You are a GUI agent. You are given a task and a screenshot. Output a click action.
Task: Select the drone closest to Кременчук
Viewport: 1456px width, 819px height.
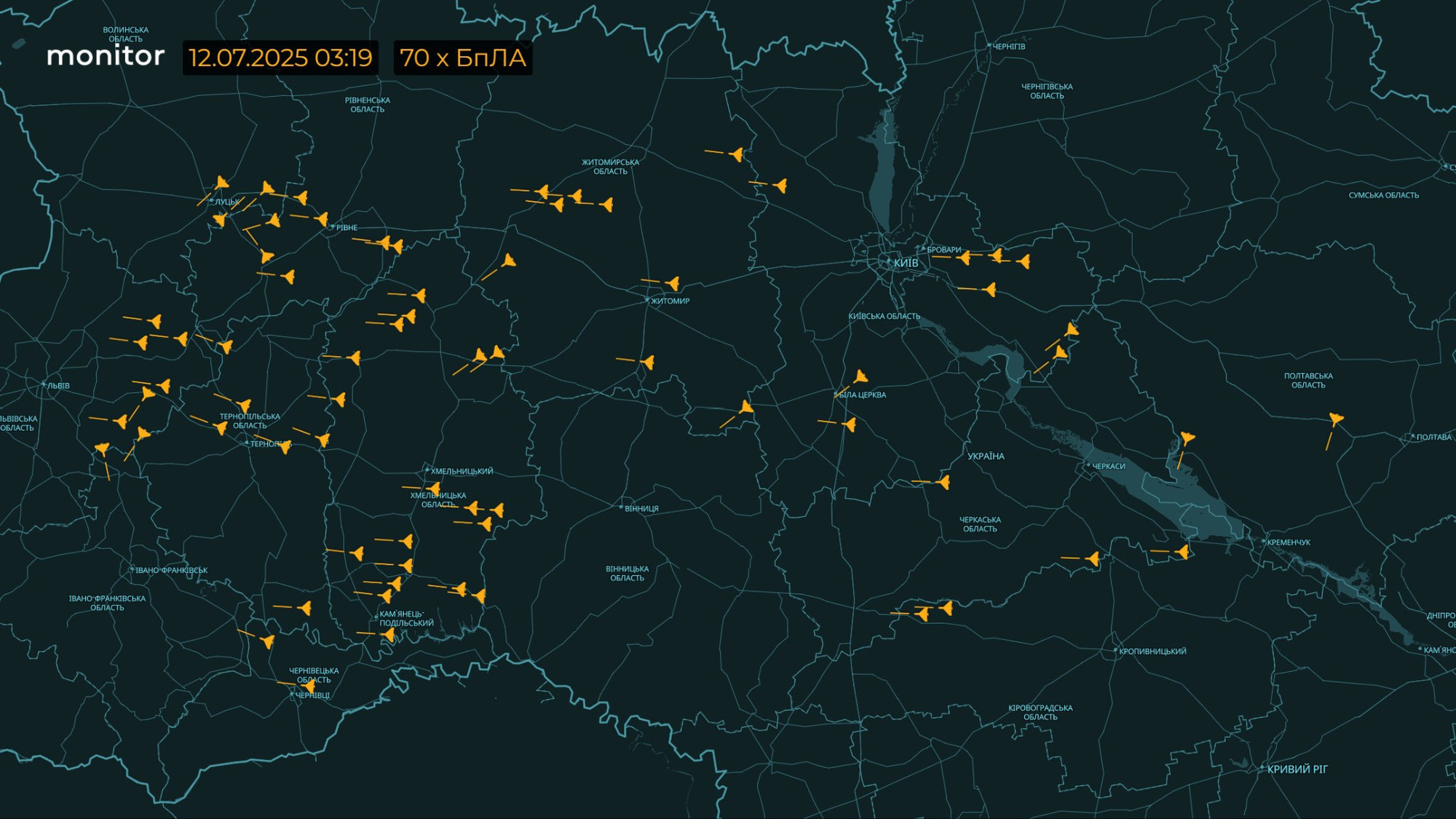[x=1183, y=552]
